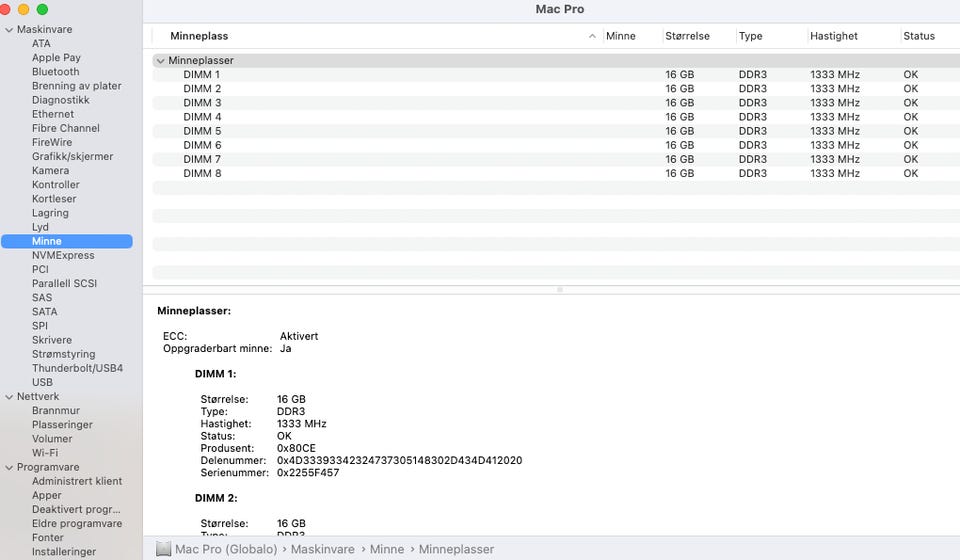960x560 pixels.
Task: Open Administrert klient section
Action: (x=77, y=481)
